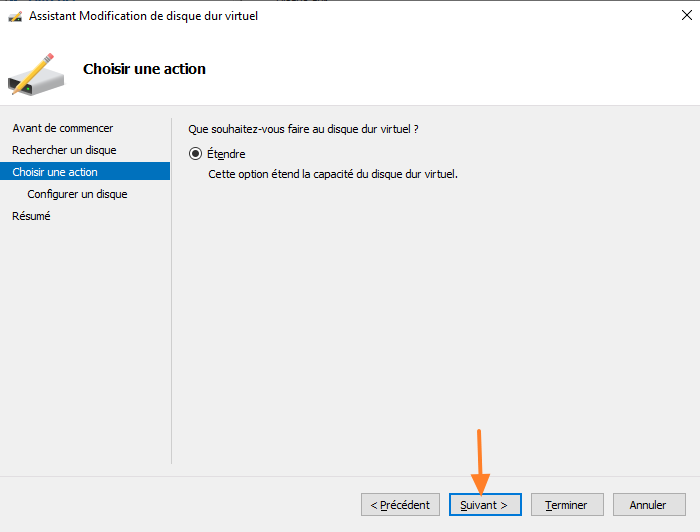700x532 pixels.
Task: Select the Choisir une action step
Action: (55, 172)
